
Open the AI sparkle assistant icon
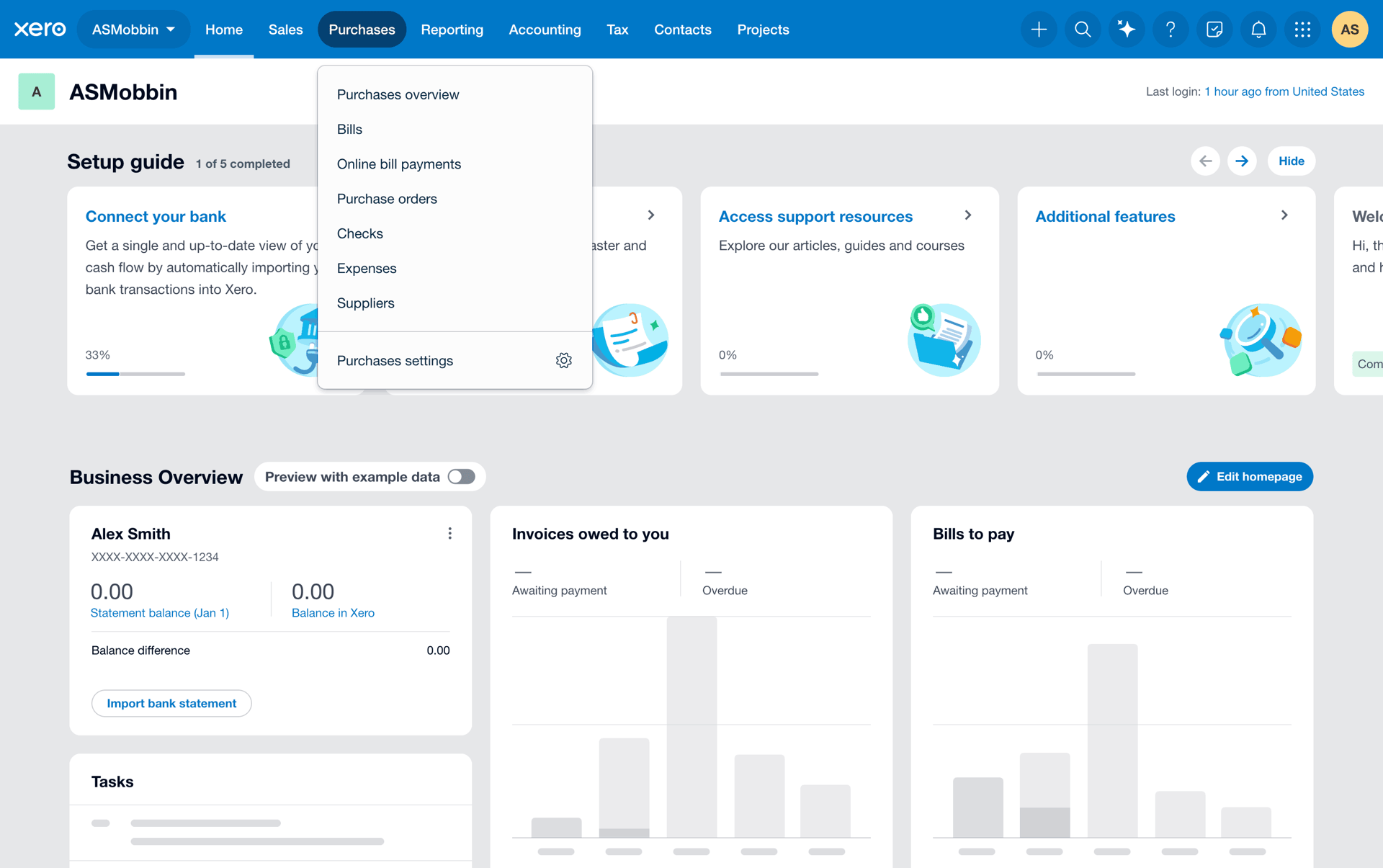[1127, 30]
